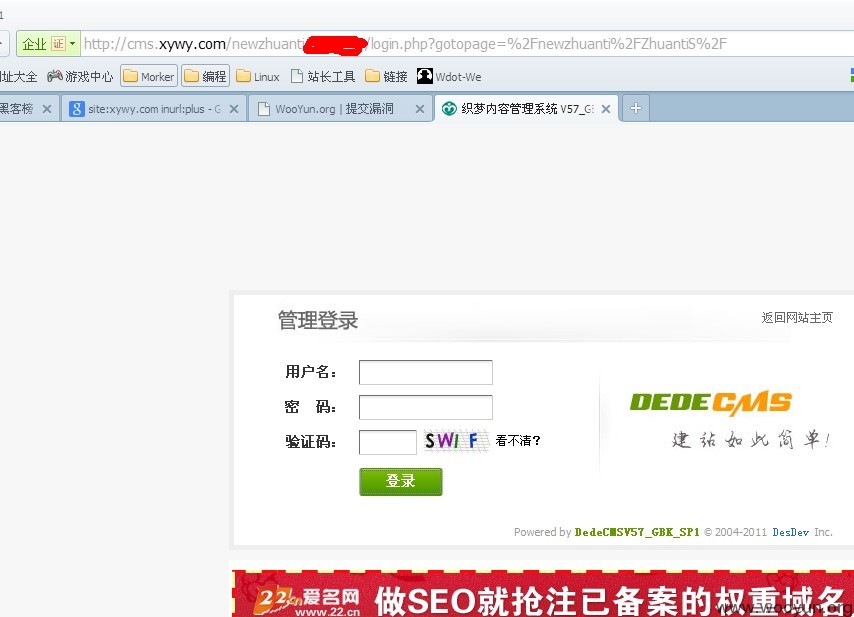Open the 链接 bookmark folder
854x617 pixels.
[x=386, y=77]
